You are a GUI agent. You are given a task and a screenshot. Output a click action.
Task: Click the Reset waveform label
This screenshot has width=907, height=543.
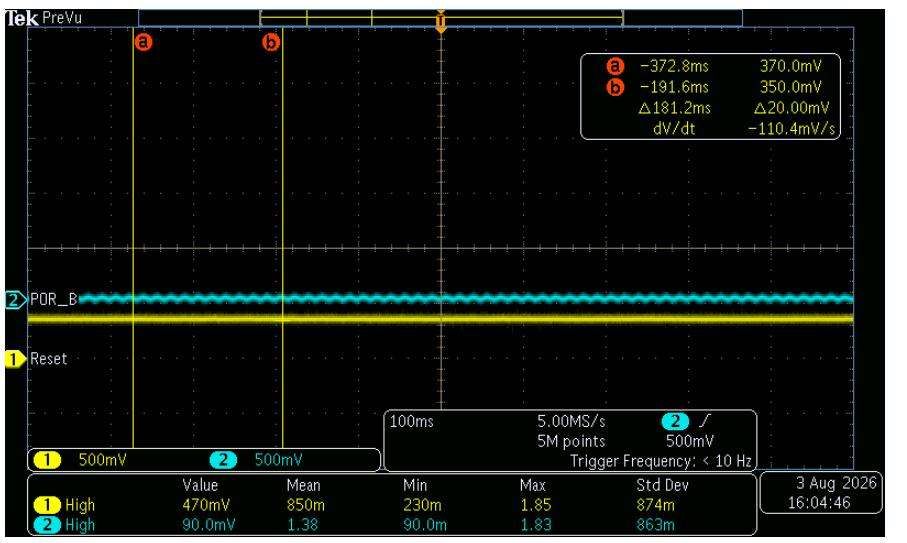(49, 359)
